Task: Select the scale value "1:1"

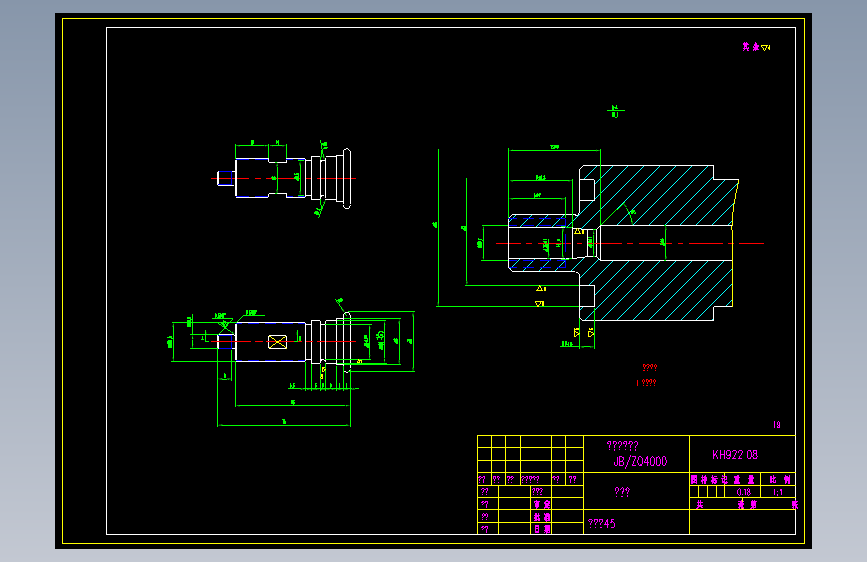Action: click(x=778, y=492)
